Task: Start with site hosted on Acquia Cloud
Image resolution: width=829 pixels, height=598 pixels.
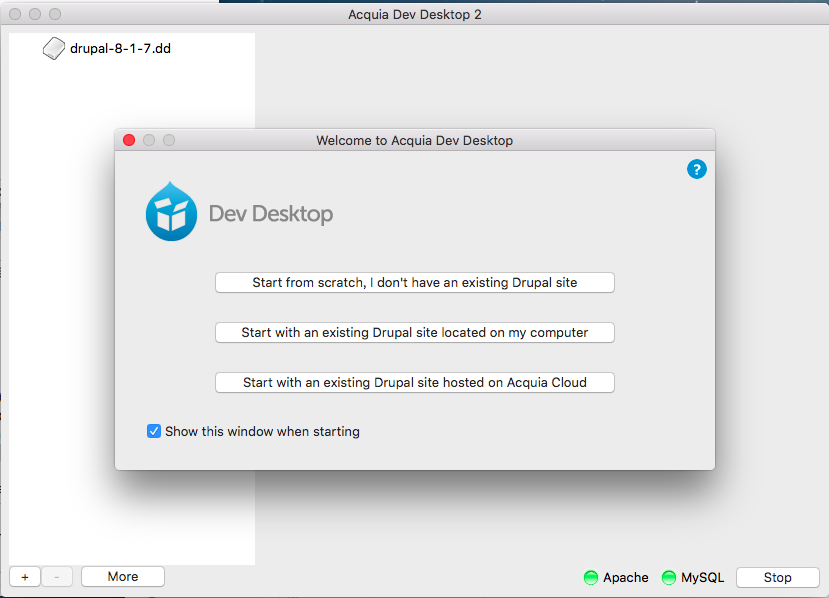Action: [414, 382]
